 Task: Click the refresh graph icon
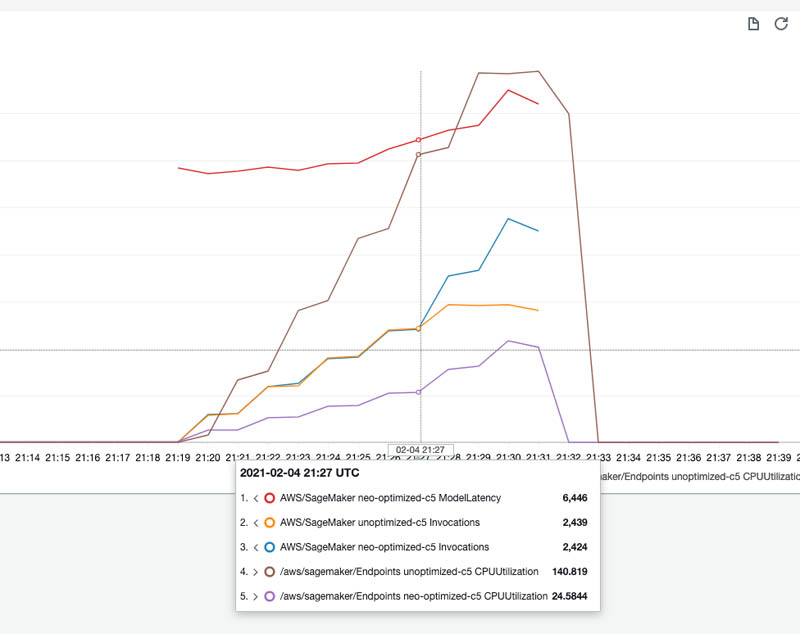point(781,24)
